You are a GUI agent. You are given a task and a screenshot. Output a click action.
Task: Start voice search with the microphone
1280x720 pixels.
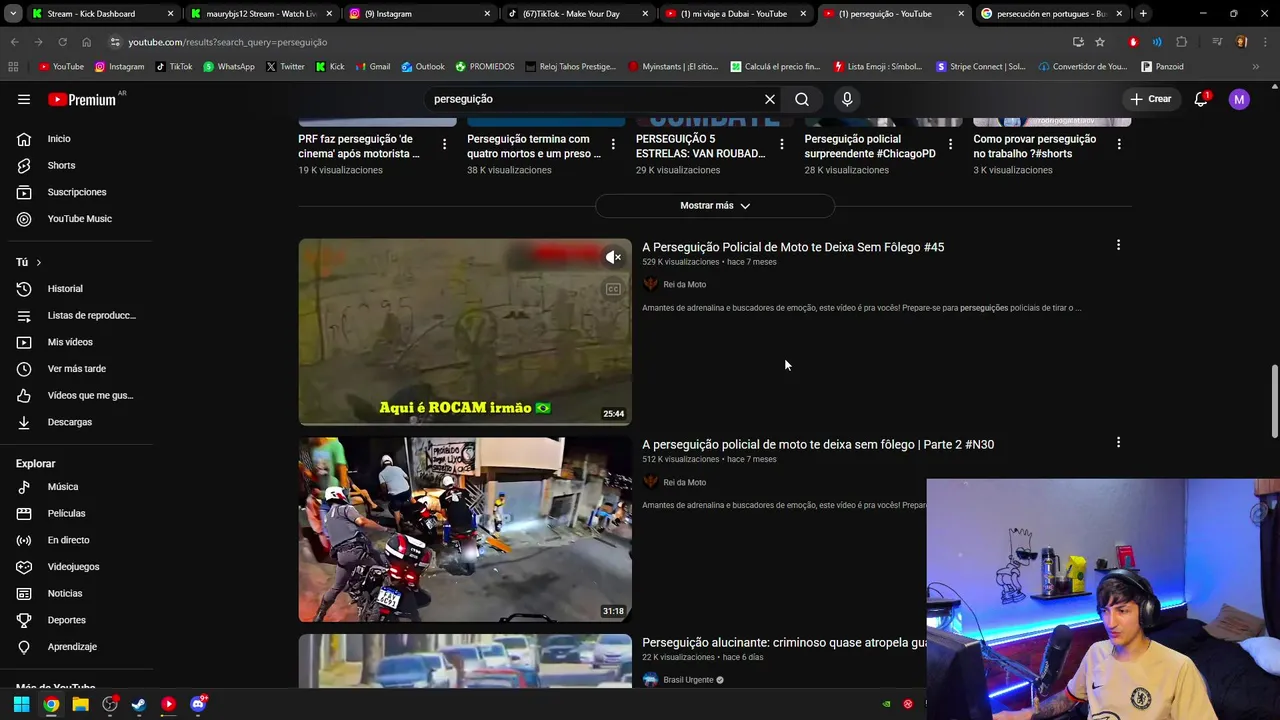coord(847,99)
